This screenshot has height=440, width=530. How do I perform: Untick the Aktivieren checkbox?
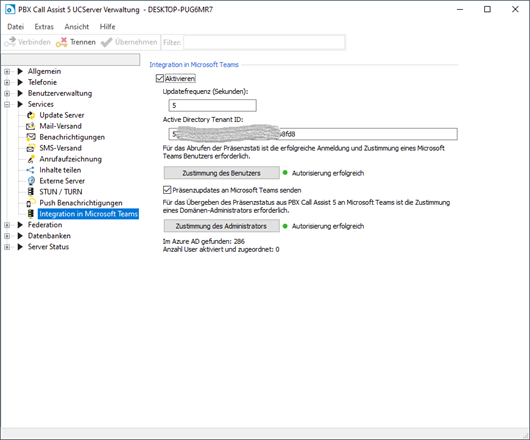click(160, 78)
